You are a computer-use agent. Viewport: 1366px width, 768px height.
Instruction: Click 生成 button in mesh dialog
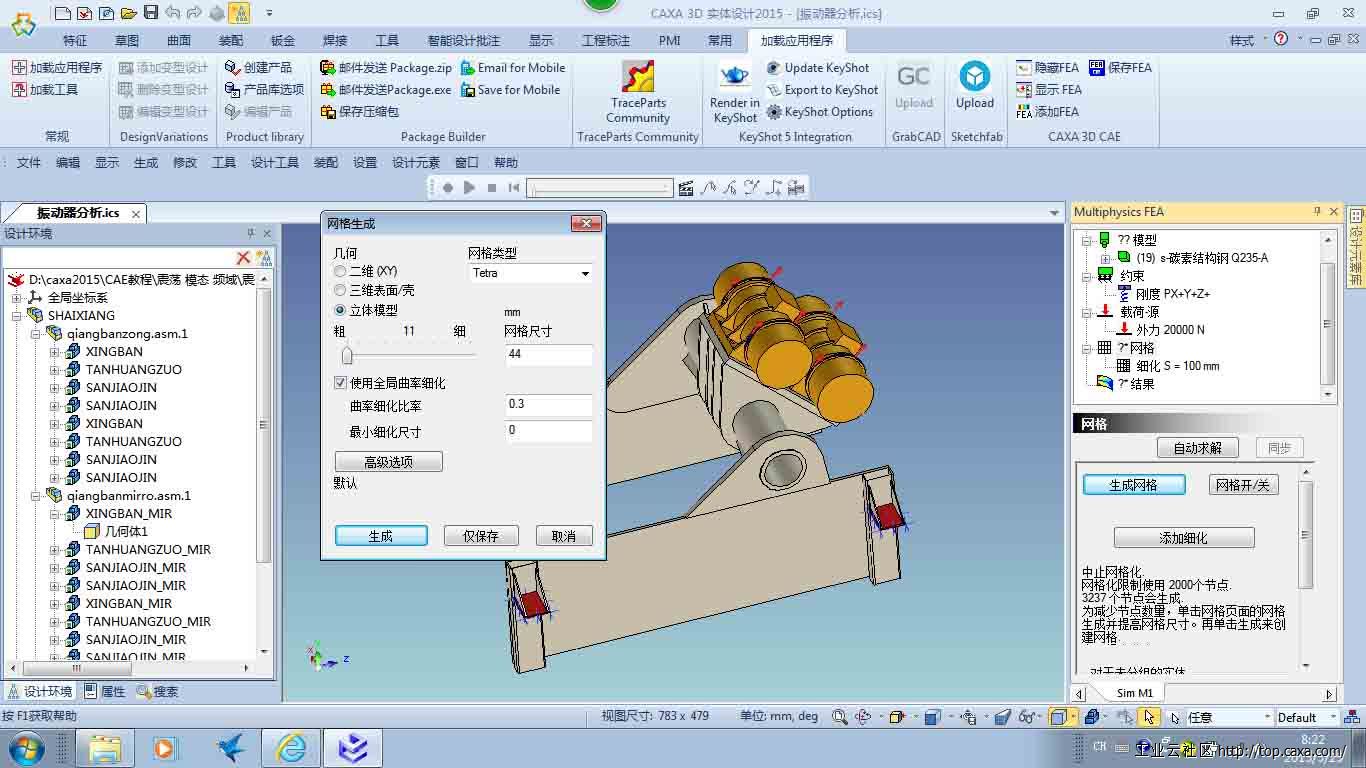click(x=381, y=536)
